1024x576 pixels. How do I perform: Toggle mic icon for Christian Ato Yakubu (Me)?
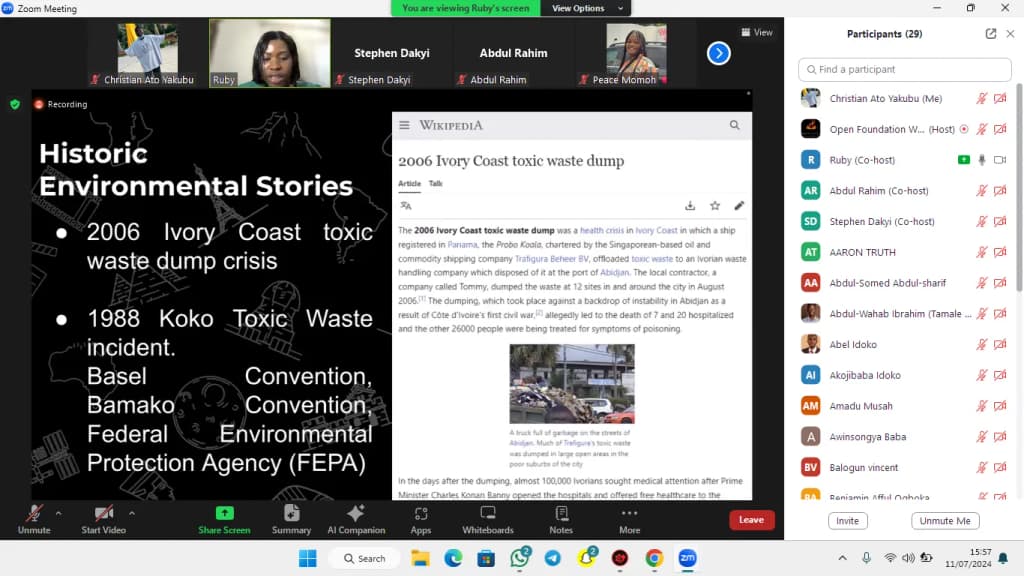tap(982, 99)
